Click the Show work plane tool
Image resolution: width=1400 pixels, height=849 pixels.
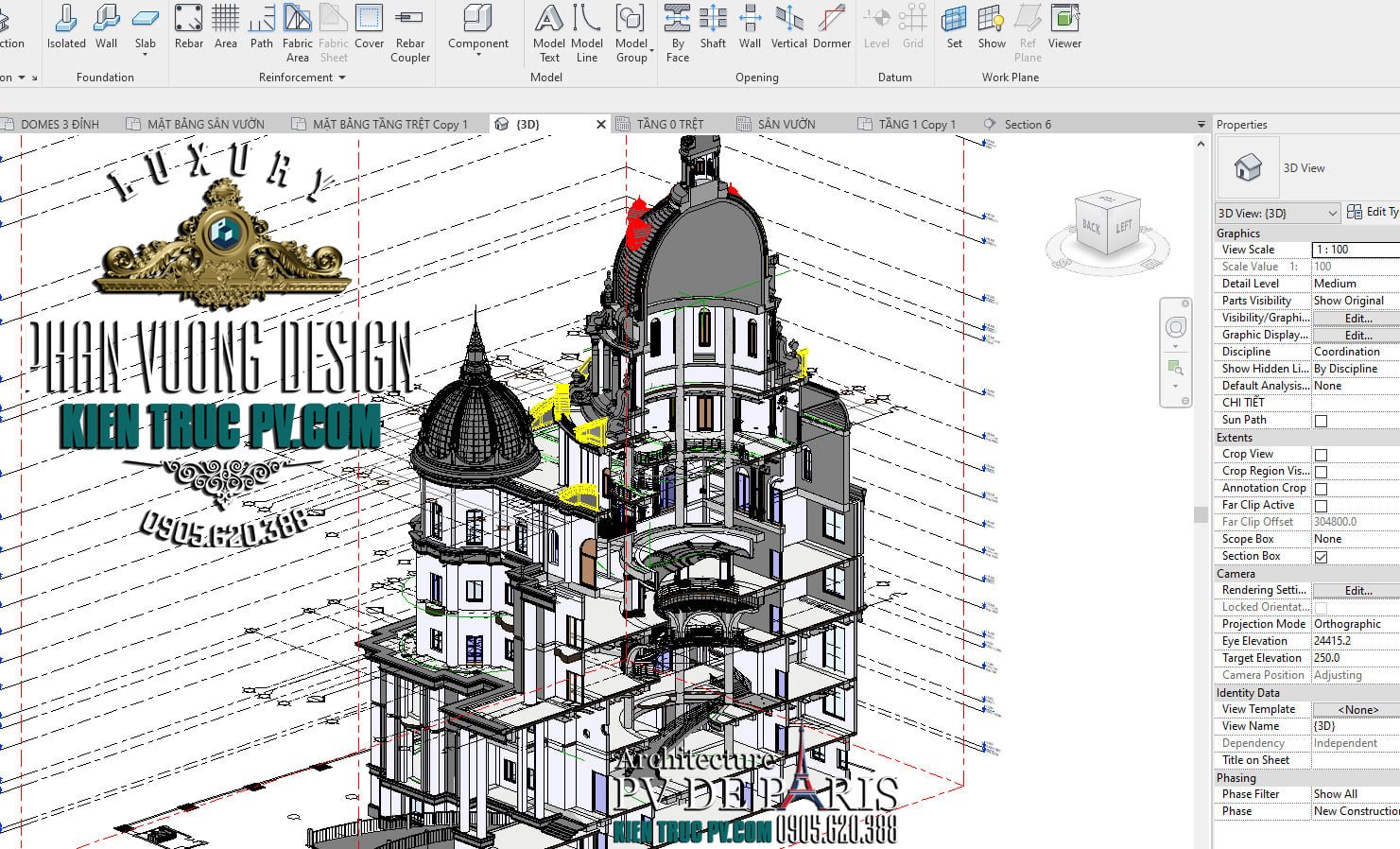click(992, 27)
